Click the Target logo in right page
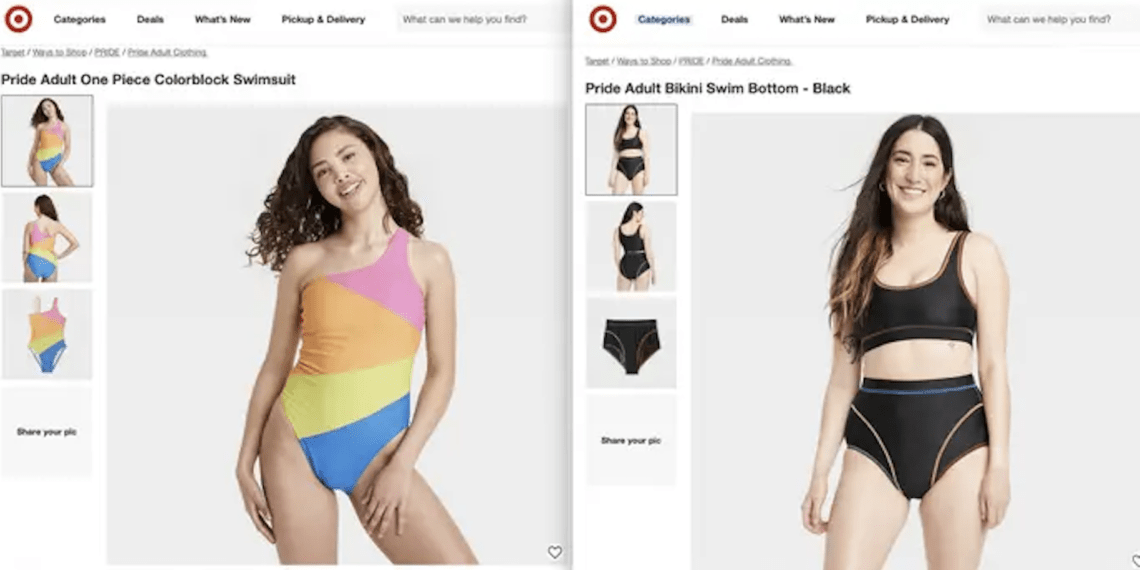 tap(603, 19)
